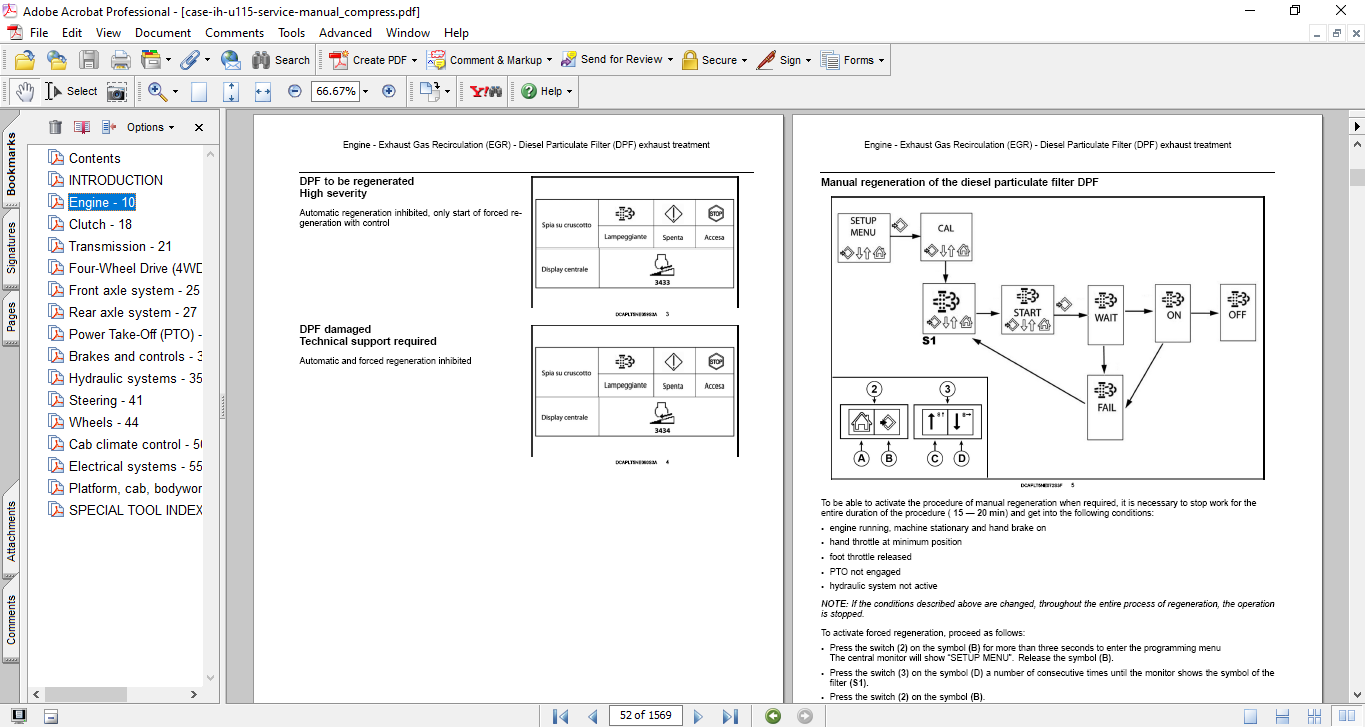Screen dimensions: 1365x727
Task: Go to the next page arrow
Action: 699,716
